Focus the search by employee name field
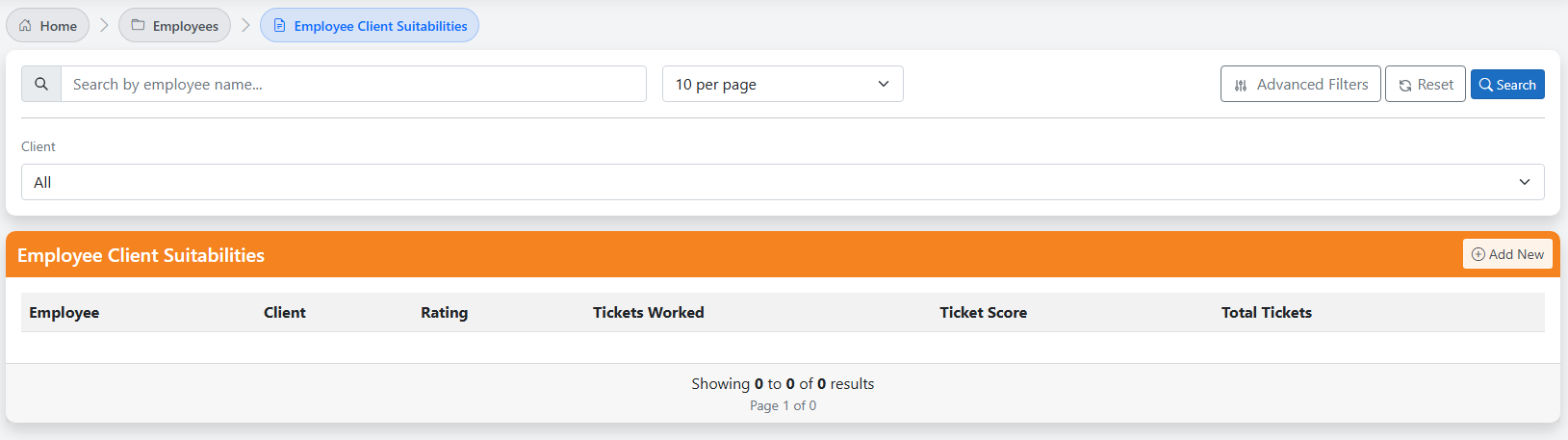This screenshot has width=1568, height=440. point(353,84)
